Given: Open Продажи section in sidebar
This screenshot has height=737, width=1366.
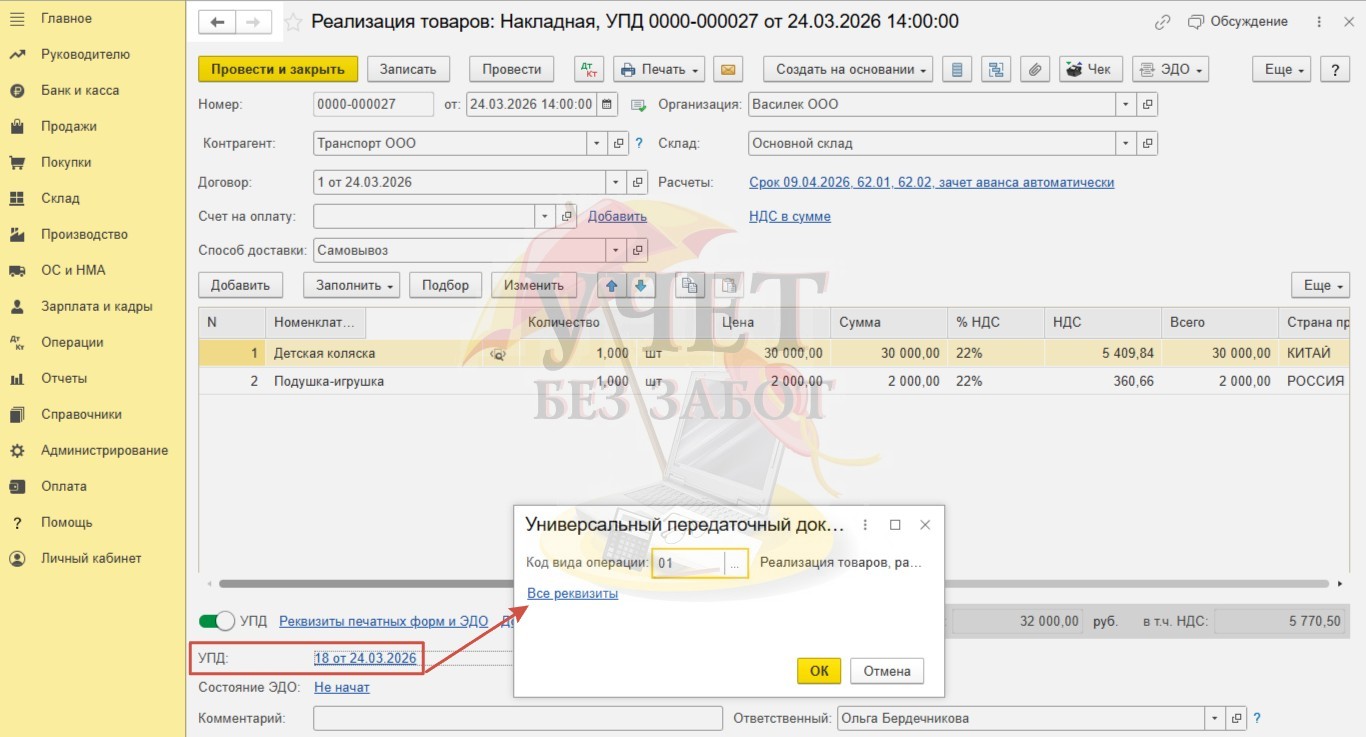Looking at the screenshot, I should point(69,126).
